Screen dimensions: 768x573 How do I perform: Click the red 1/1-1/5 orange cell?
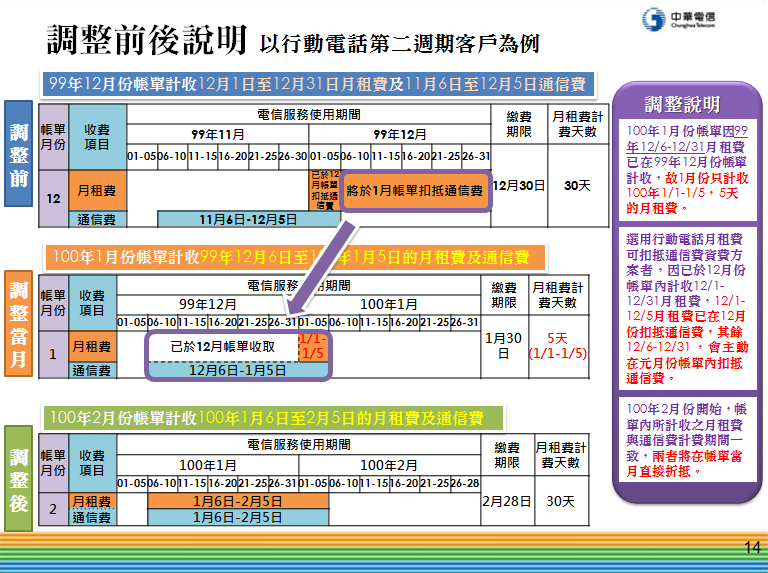[313, 347]
